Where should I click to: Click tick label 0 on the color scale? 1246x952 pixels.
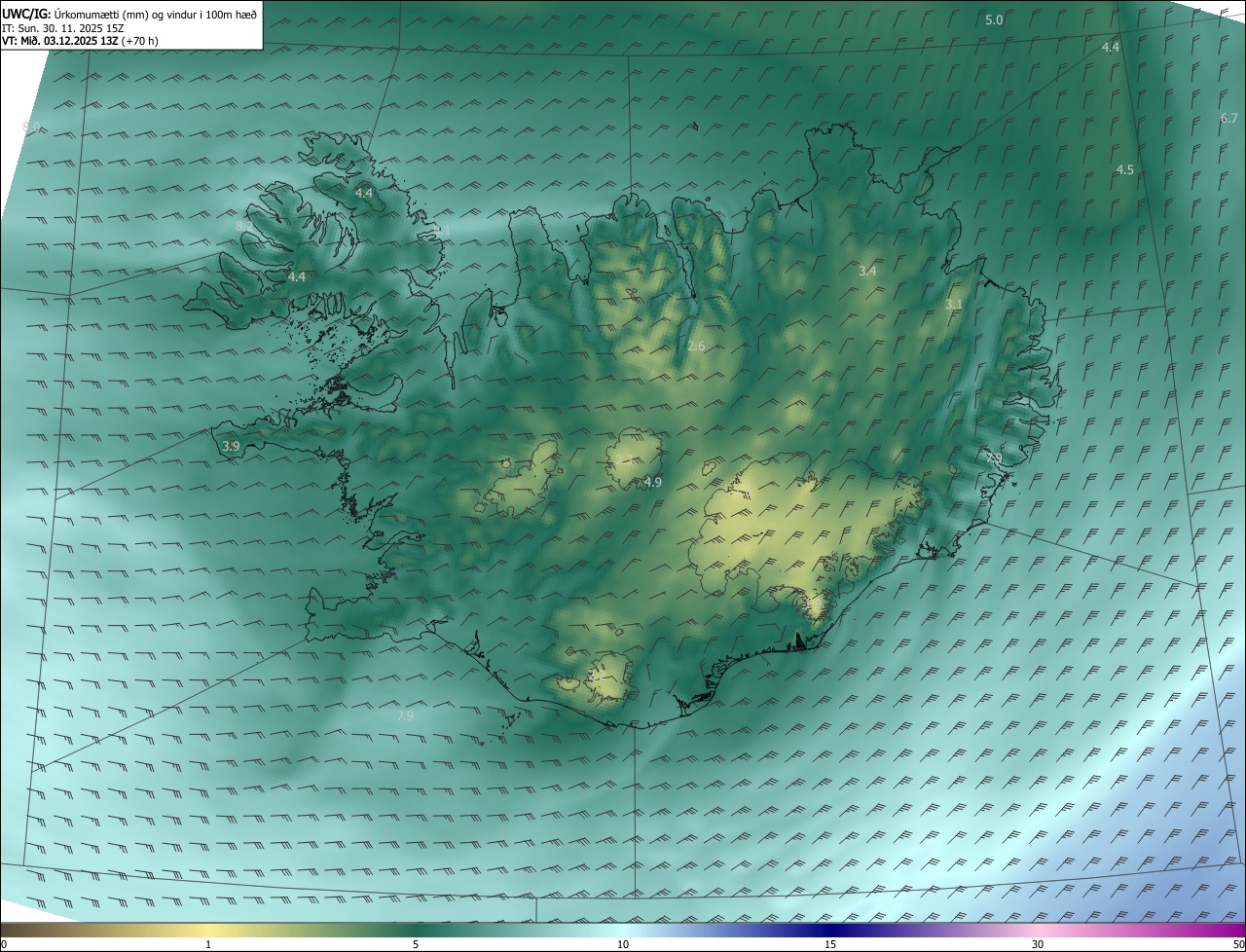[4, 944]
